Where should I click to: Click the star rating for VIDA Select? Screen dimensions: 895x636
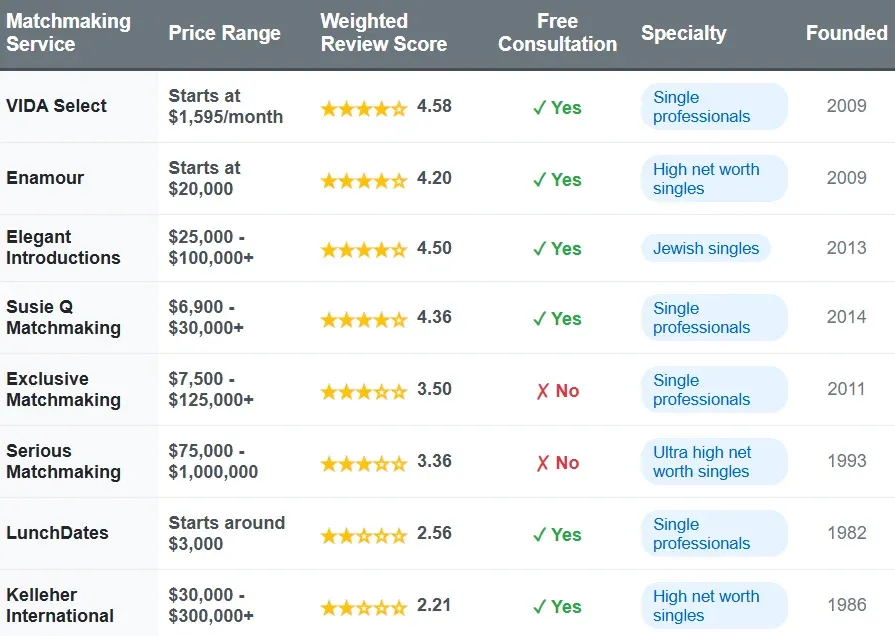[364, 108]
